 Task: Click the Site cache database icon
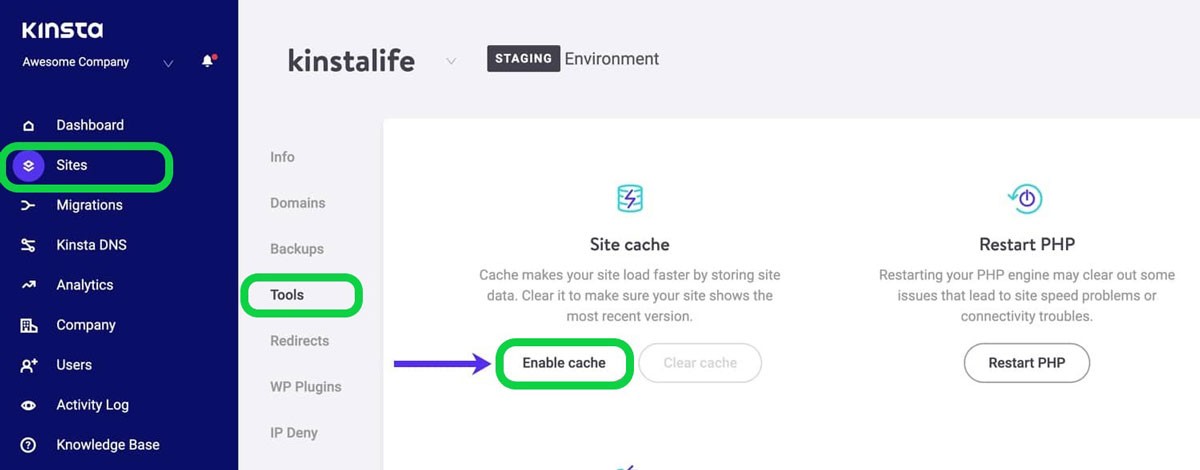pyautogui.click(x=629, y=198)
